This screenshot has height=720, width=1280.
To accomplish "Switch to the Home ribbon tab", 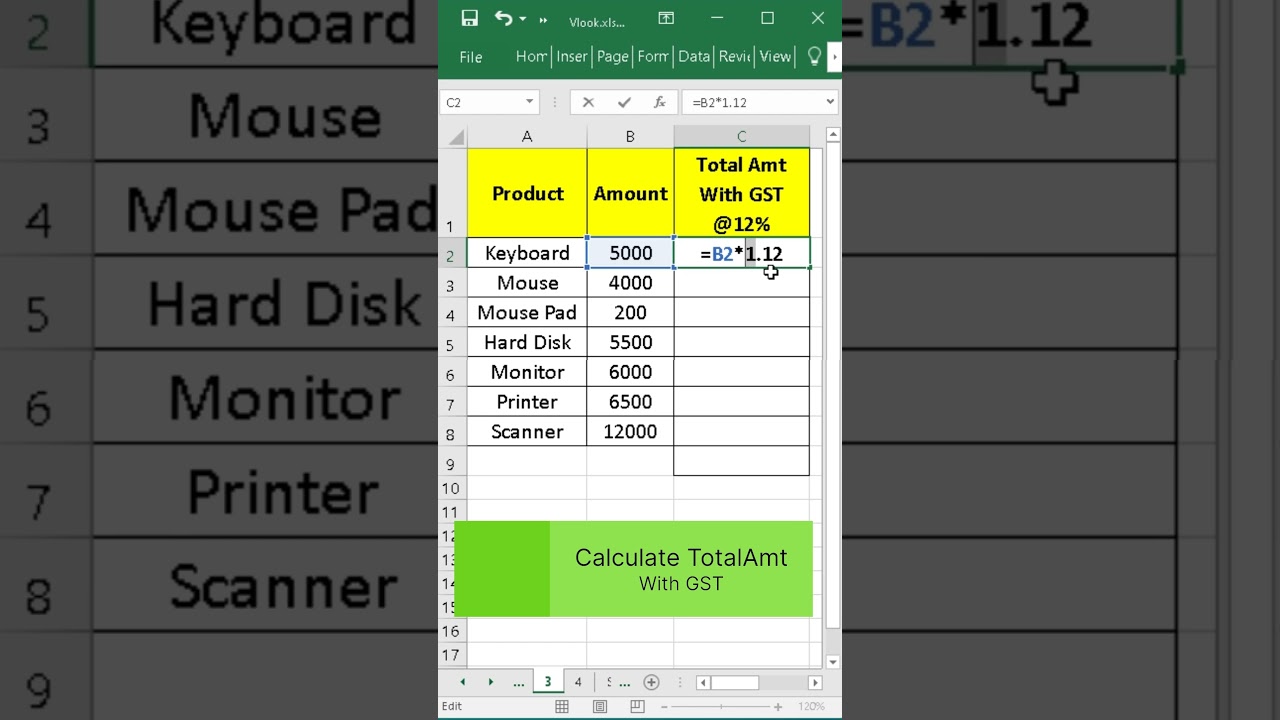I will click(x=531, y=57).
